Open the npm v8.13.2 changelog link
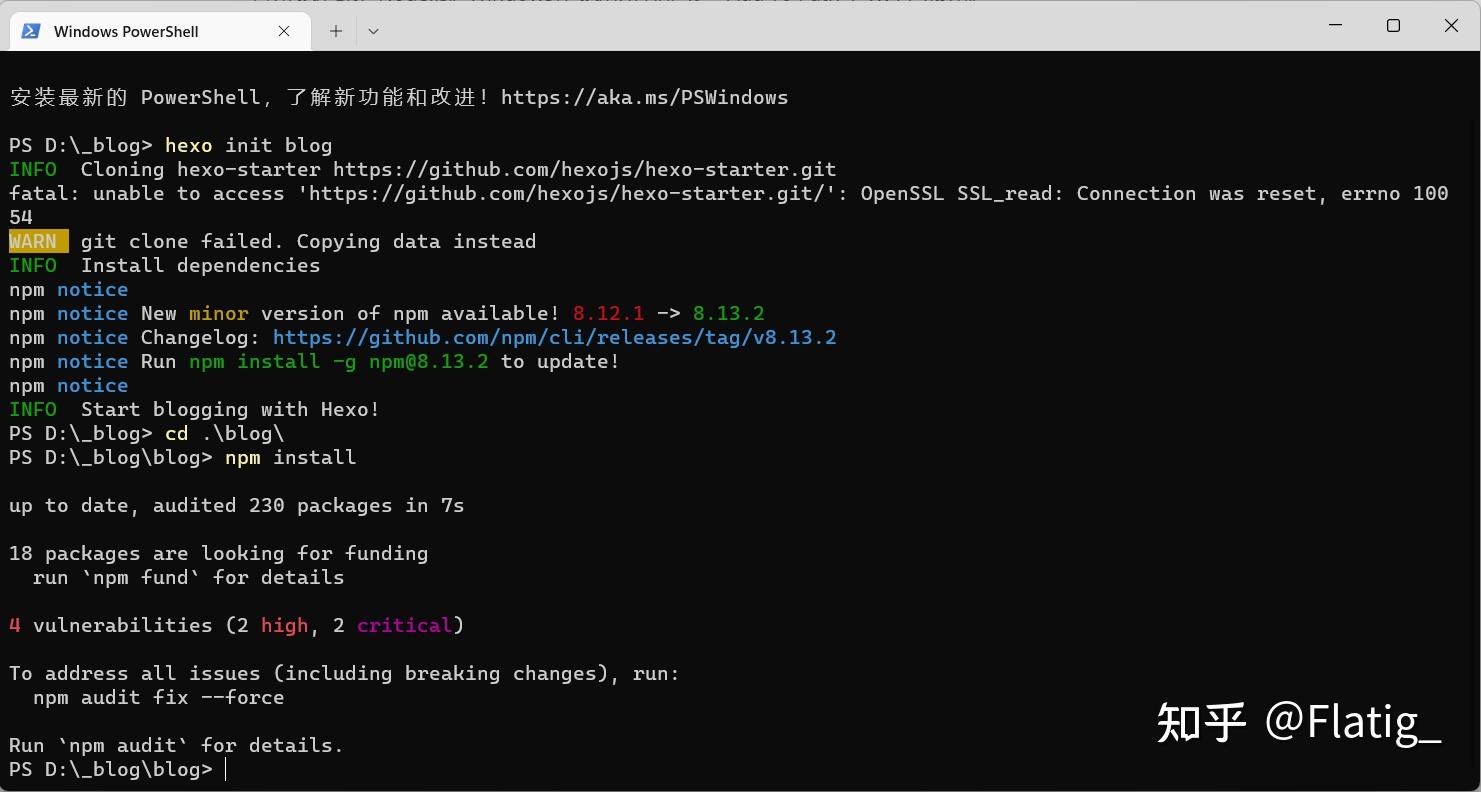This screenshot has height=792, width=1481. (556, 337)
